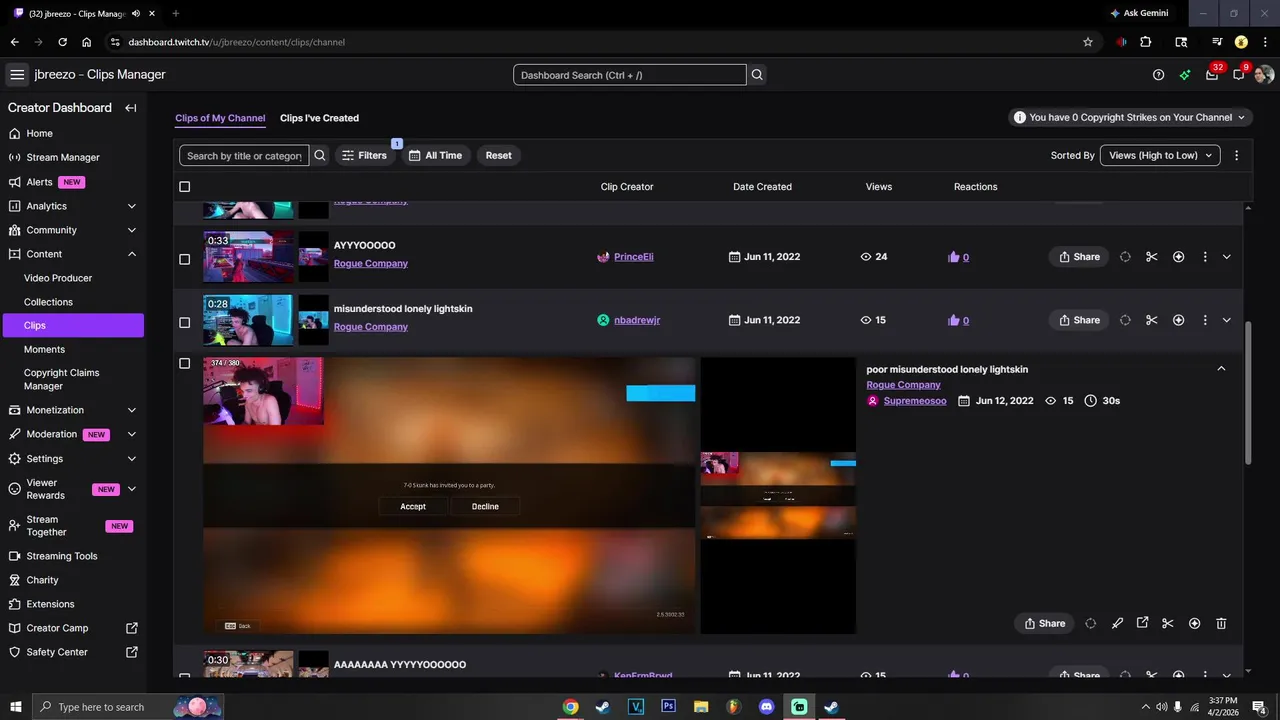Open three-dot menu on the AYYYOOOOO row
1280x720 pixels.
1205,257
